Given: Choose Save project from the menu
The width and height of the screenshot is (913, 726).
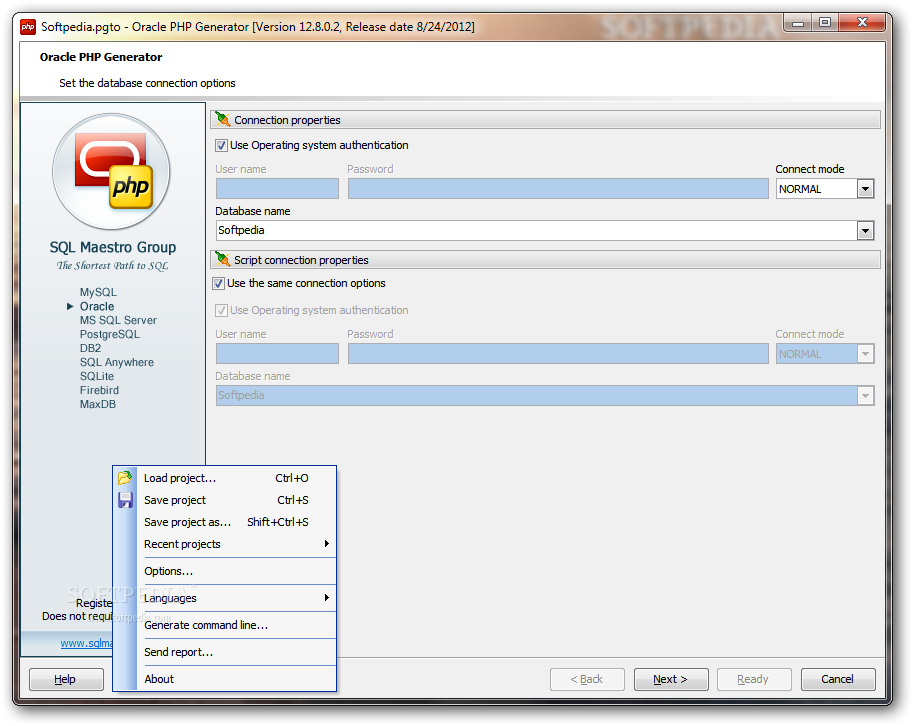Looking at the screenshot, I should [225, 500].
